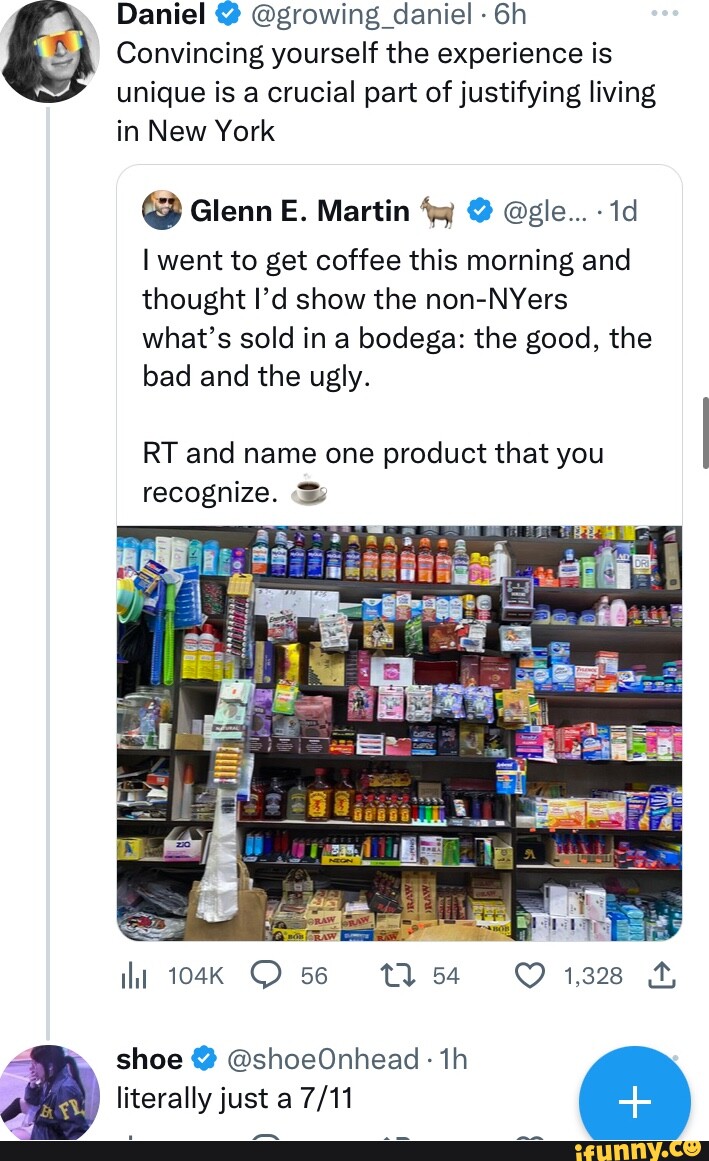This screenshot has width=709, height=1161.
Task: Open Daniel's profile avatar
Action: point(50,48)
